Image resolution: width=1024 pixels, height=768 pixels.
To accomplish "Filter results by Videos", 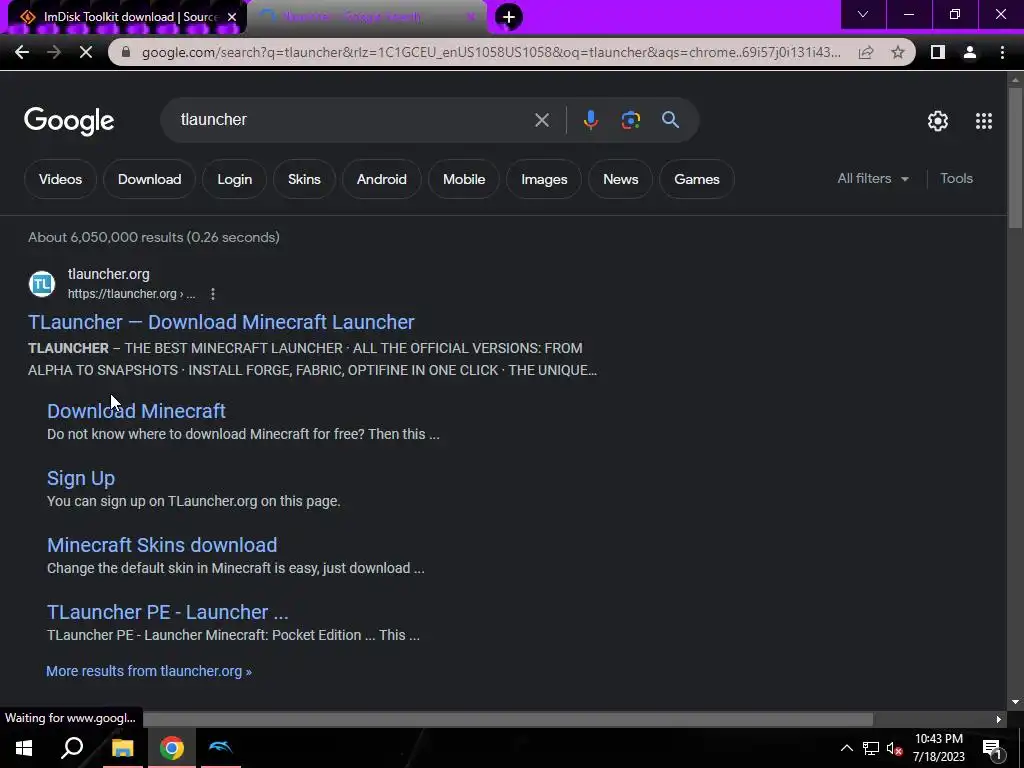I will 60,179.
